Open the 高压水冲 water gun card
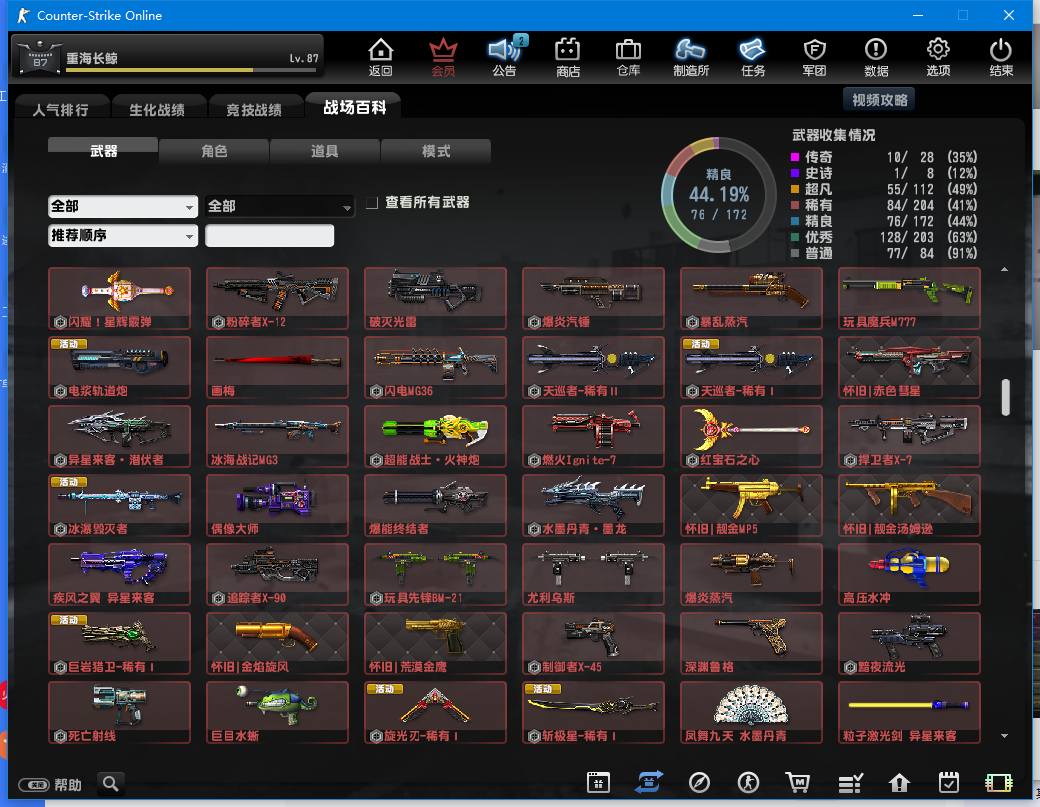Viewport: 1040px width, 807px height. (x=909, y=574)
